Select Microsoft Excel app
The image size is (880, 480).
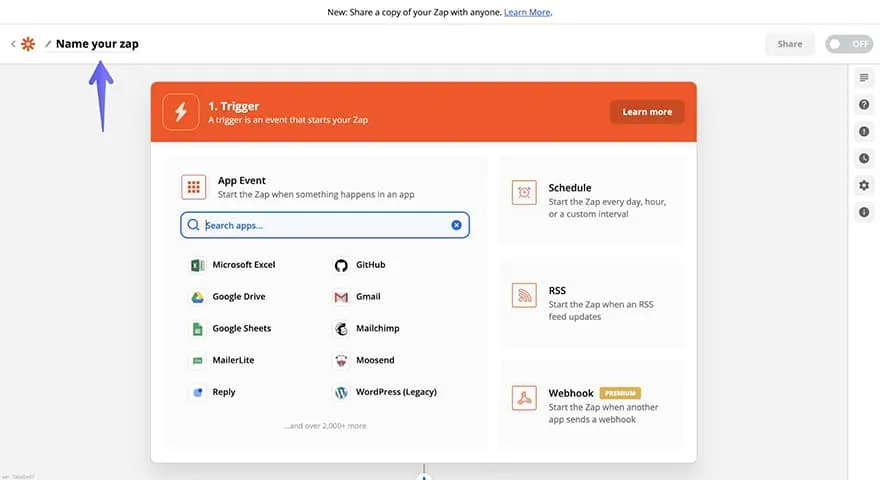tap(243, 265)
